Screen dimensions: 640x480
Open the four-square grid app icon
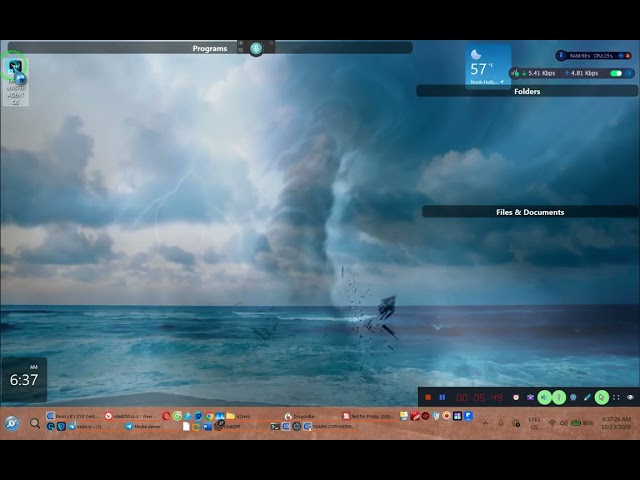tap(458, 416)
